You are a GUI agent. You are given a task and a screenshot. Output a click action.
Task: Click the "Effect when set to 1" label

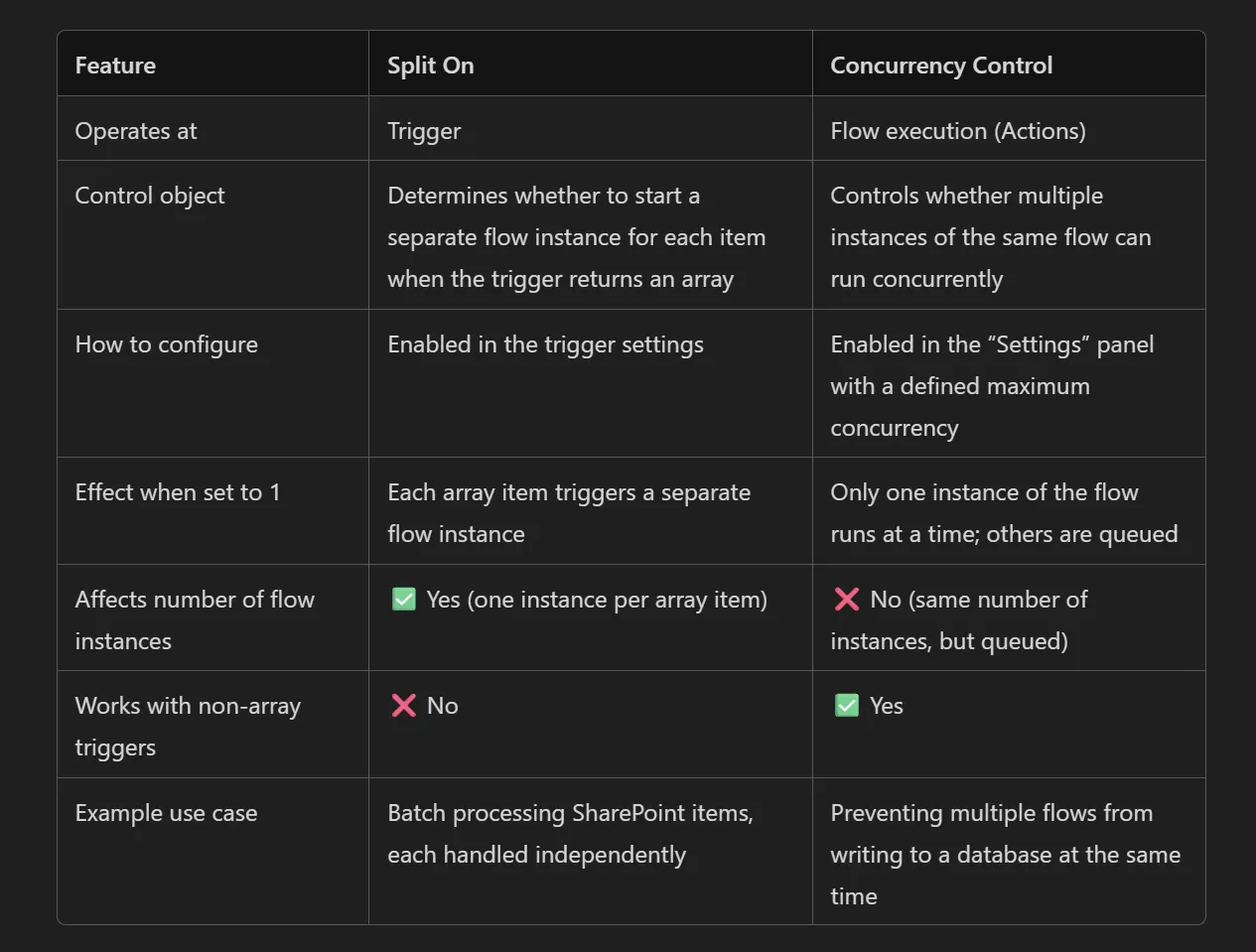click(178, 492)
